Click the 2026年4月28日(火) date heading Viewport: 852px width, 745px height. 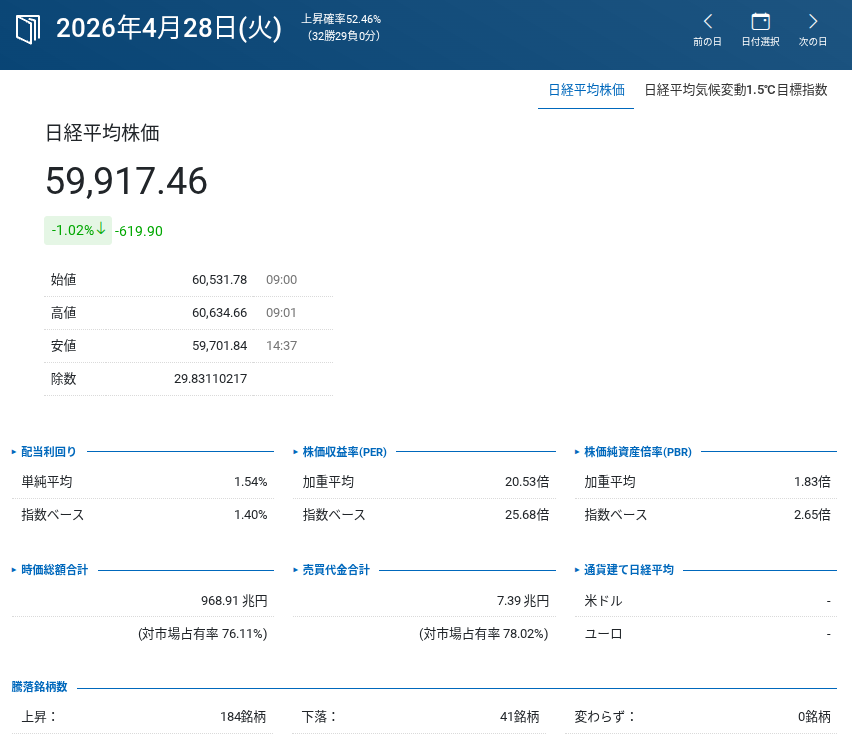169,28
